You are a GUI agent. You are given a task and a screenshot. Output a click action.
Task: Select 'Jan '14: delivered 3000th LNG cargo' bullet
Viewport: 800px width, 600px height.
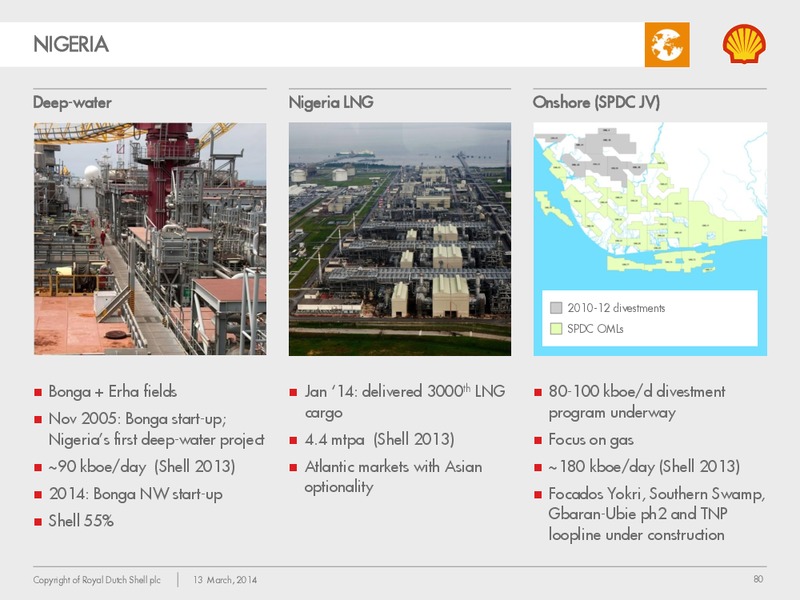pyautogui.click(x=405, y=402)
